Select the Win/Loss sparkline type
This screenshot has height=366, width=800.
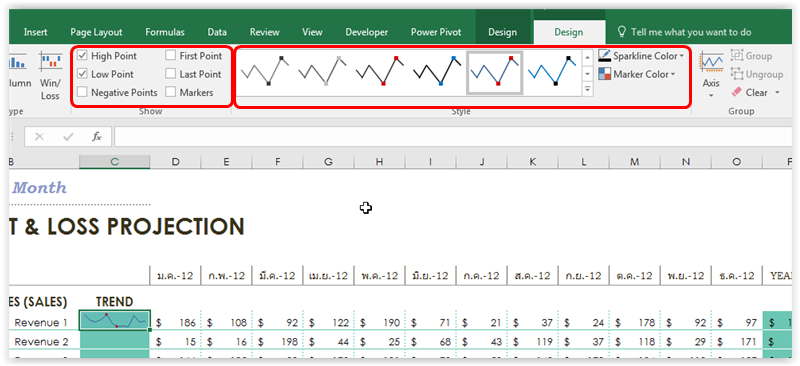(50, 76)
